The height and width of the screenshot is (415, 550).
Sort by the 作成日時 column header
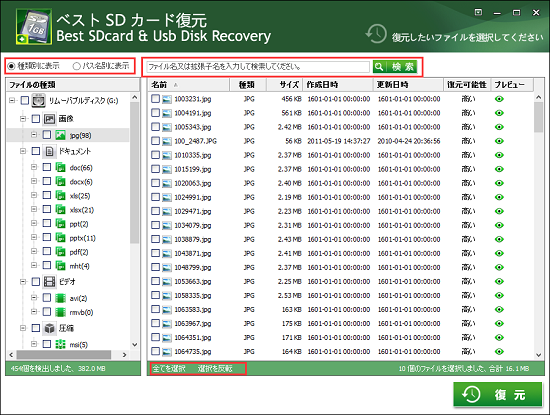tap(338, 85)
